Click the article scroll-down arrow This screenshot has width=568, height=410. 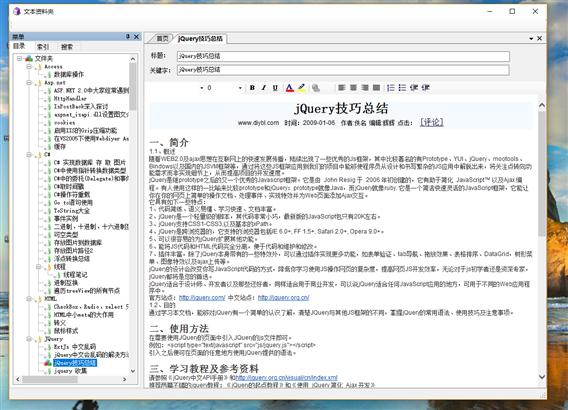(542, 377)
